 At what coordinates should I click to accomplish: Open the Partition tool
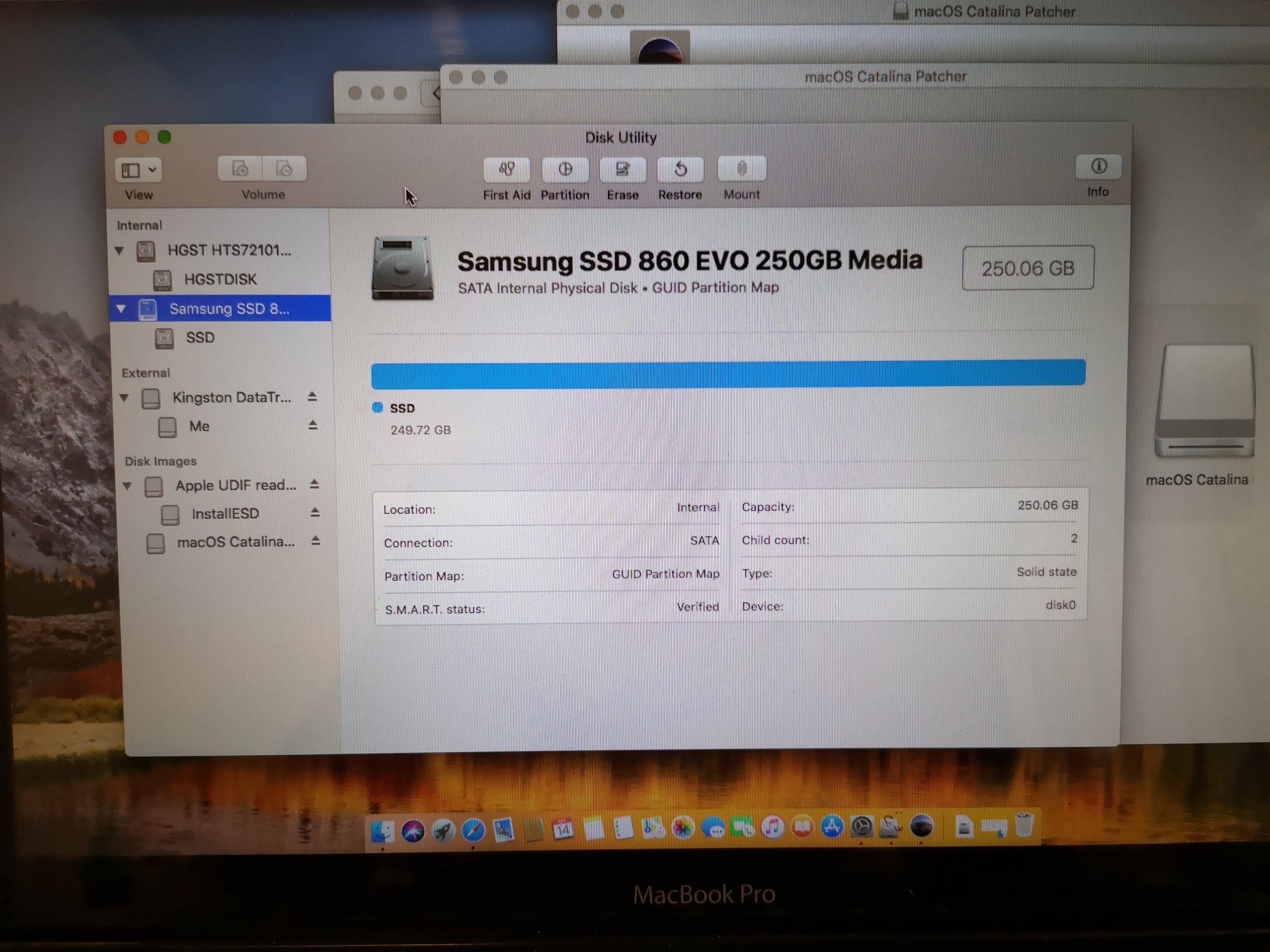(565, 169)
